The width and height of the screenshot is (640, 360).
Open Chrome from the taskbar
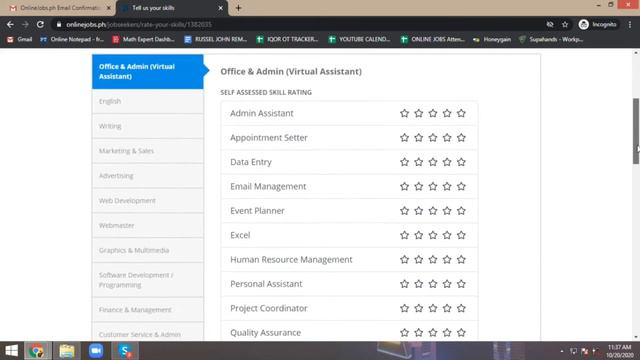(37, 351)
